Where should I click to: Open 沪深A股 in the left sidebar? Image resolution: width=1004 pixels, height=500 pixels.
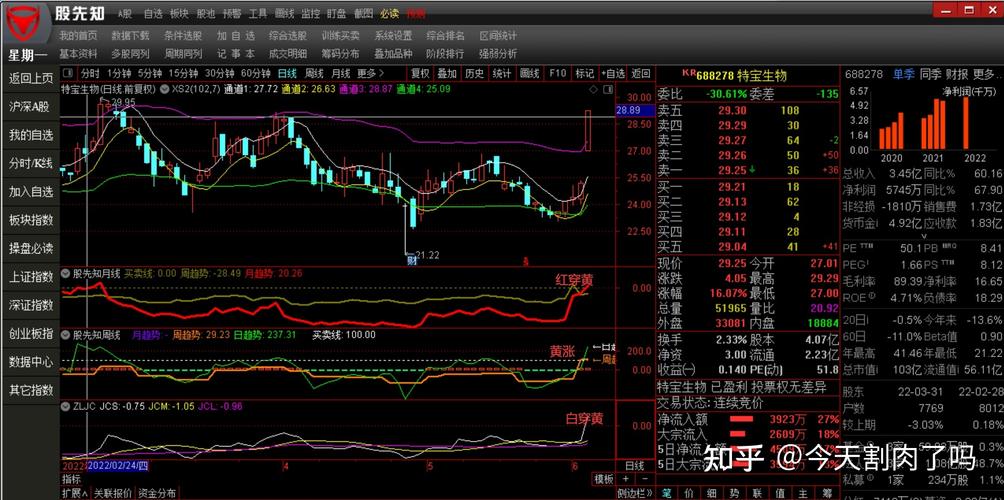pos(31,107)
